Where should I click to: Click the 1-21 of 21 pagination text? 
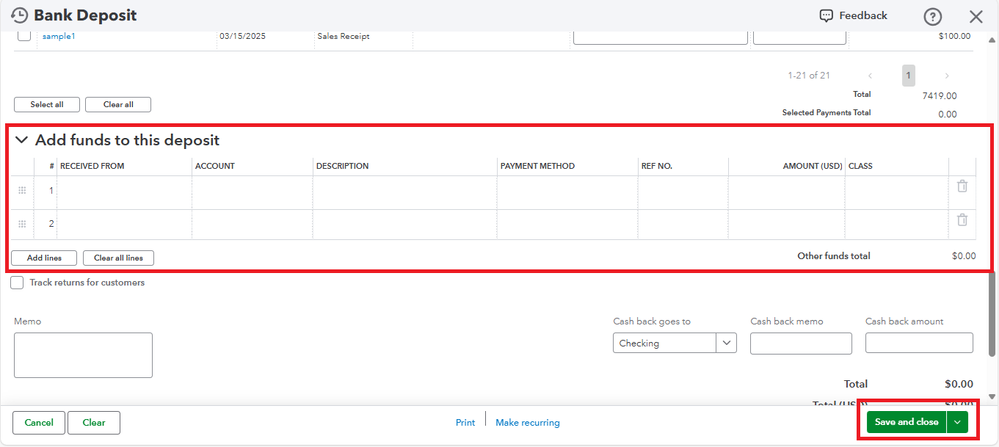coord(809,76)
